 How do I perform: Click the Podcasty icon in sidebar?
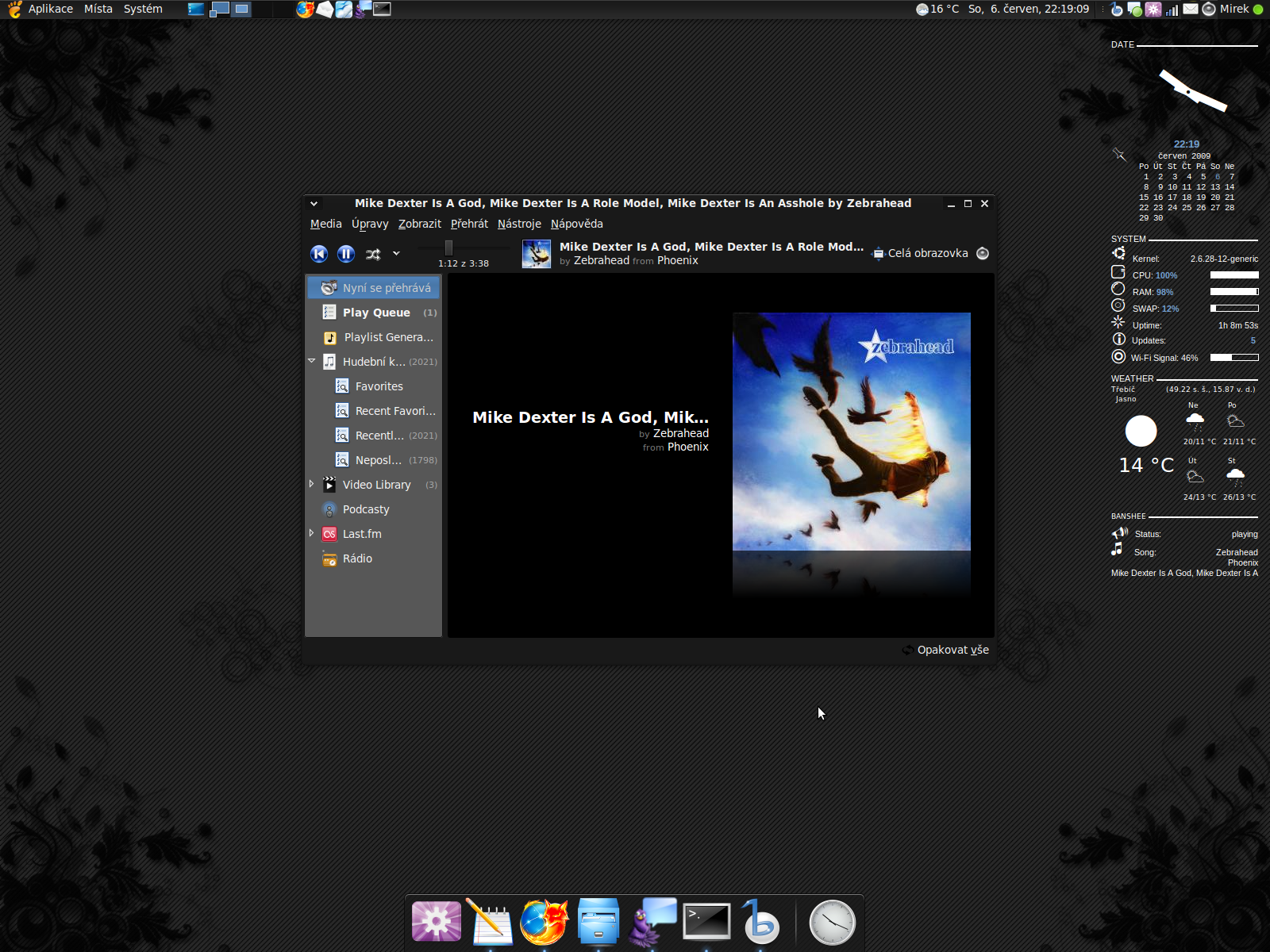(x=329, y=509)
